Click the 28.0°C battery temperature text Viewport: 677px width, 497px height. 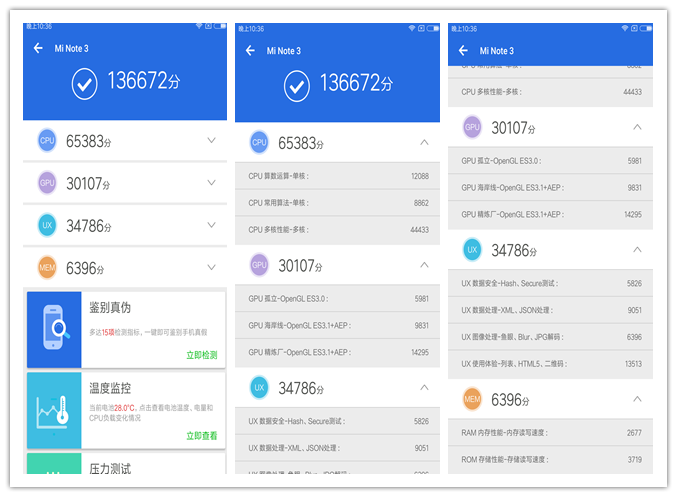(x=125, y=408)
